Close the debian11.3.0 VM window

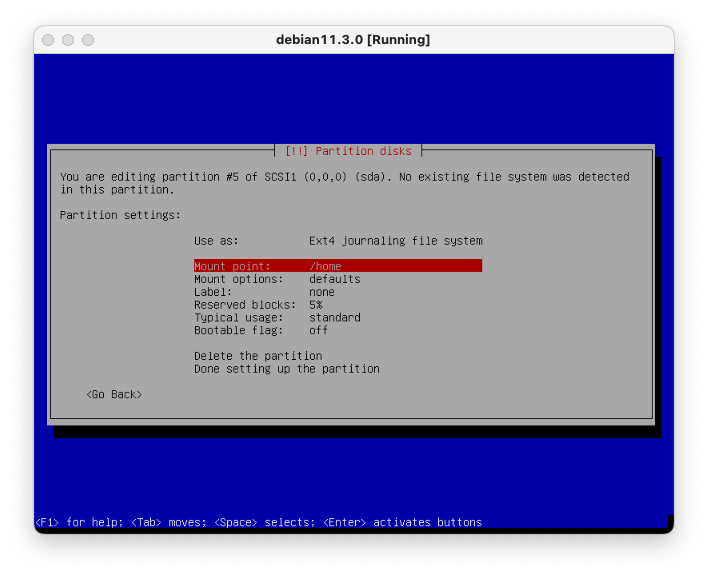click(46, 40)
